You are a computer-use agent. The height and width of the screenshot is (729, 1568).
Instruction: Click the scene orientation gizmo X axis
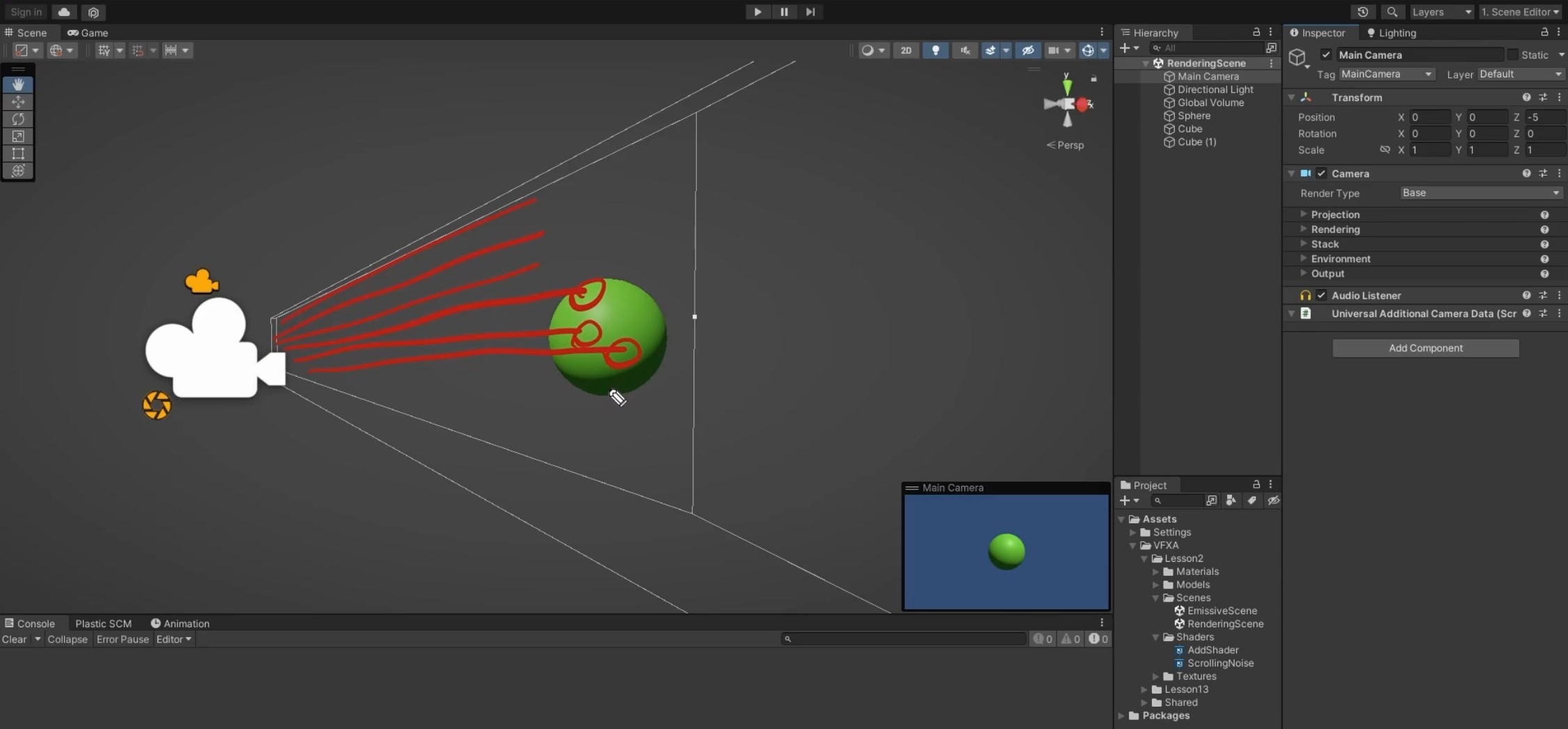(x=1082, y=105)
